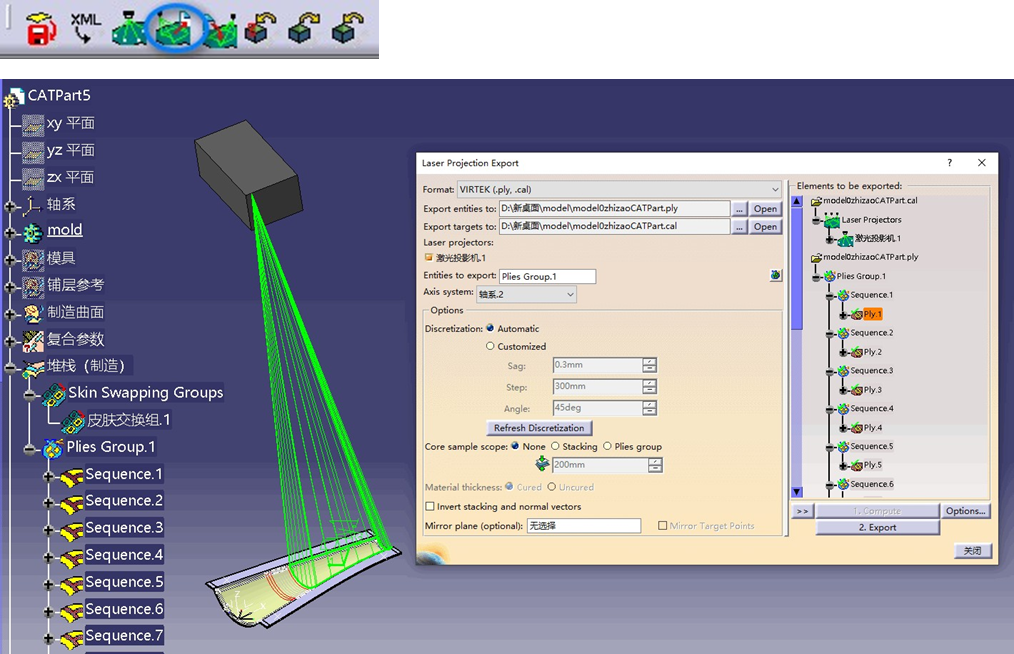Click the green box icon with right-curving arrow
This screenshot has width=1014, height=654.
[303, 28]
